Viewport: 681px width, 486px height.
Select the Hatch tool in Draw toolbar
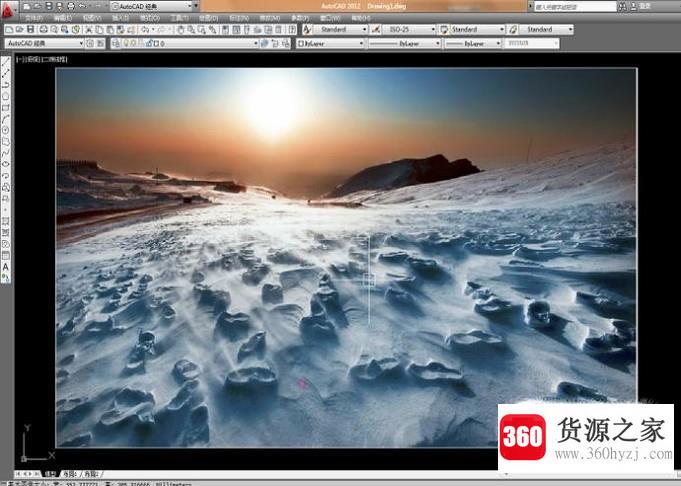[6, 221]
